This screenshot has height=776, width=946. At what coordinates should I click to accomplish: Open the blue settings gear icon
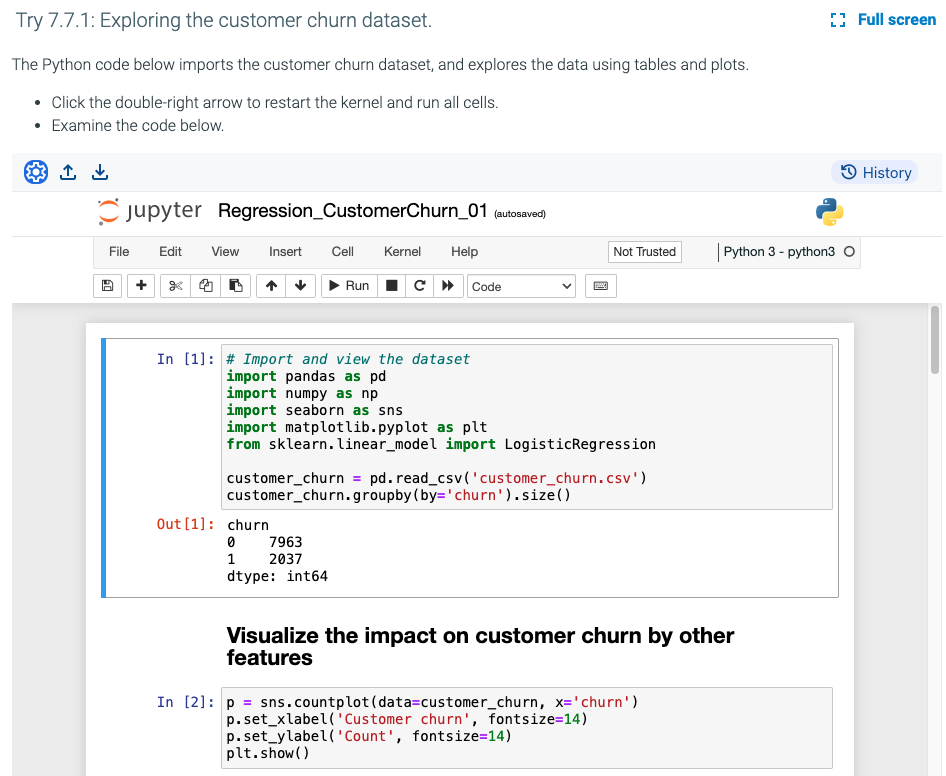click(x=36, y=172)
